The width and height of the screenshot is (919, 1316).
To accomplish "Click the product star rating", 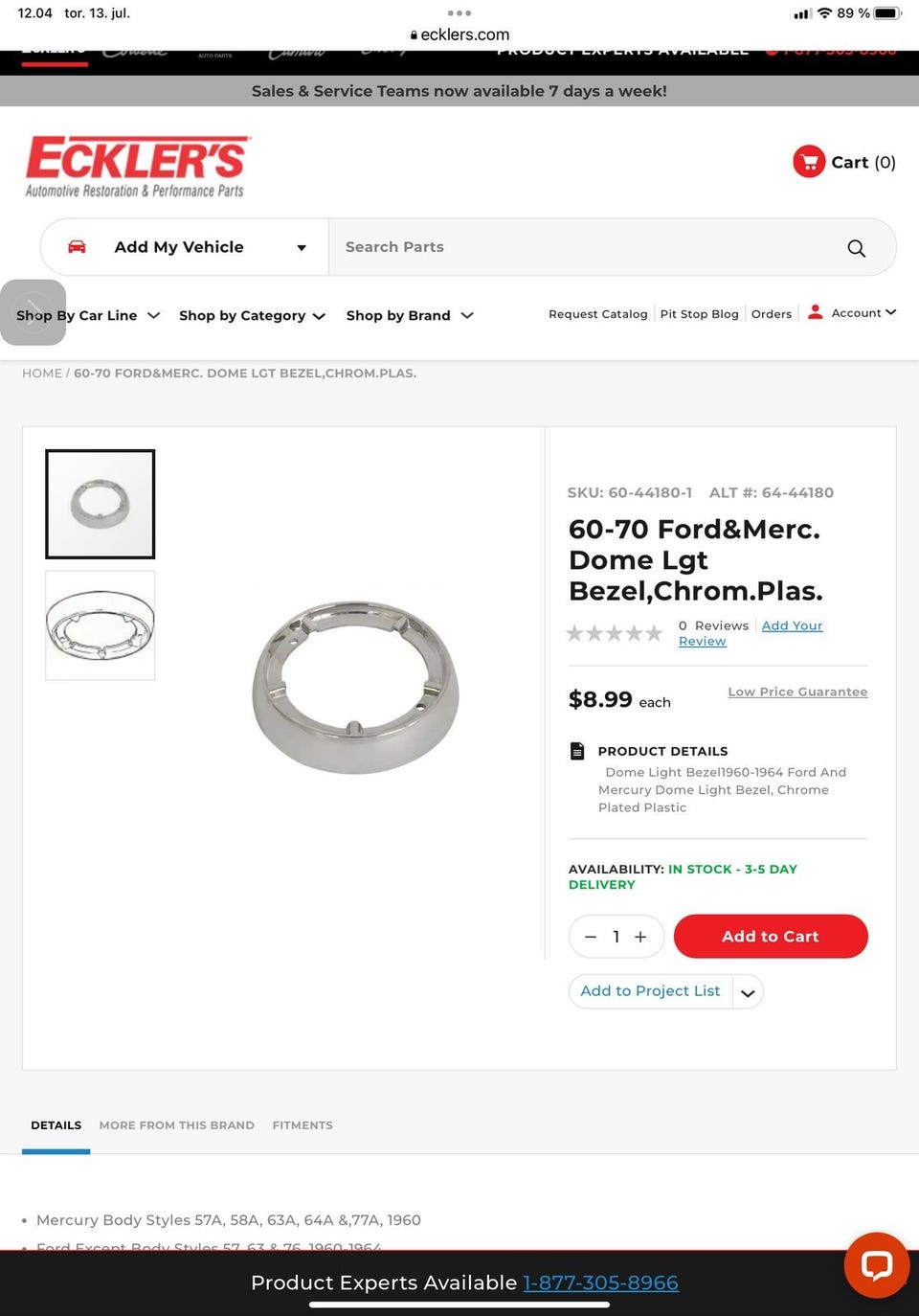I will pyautogui.click(x=614, y=633).
